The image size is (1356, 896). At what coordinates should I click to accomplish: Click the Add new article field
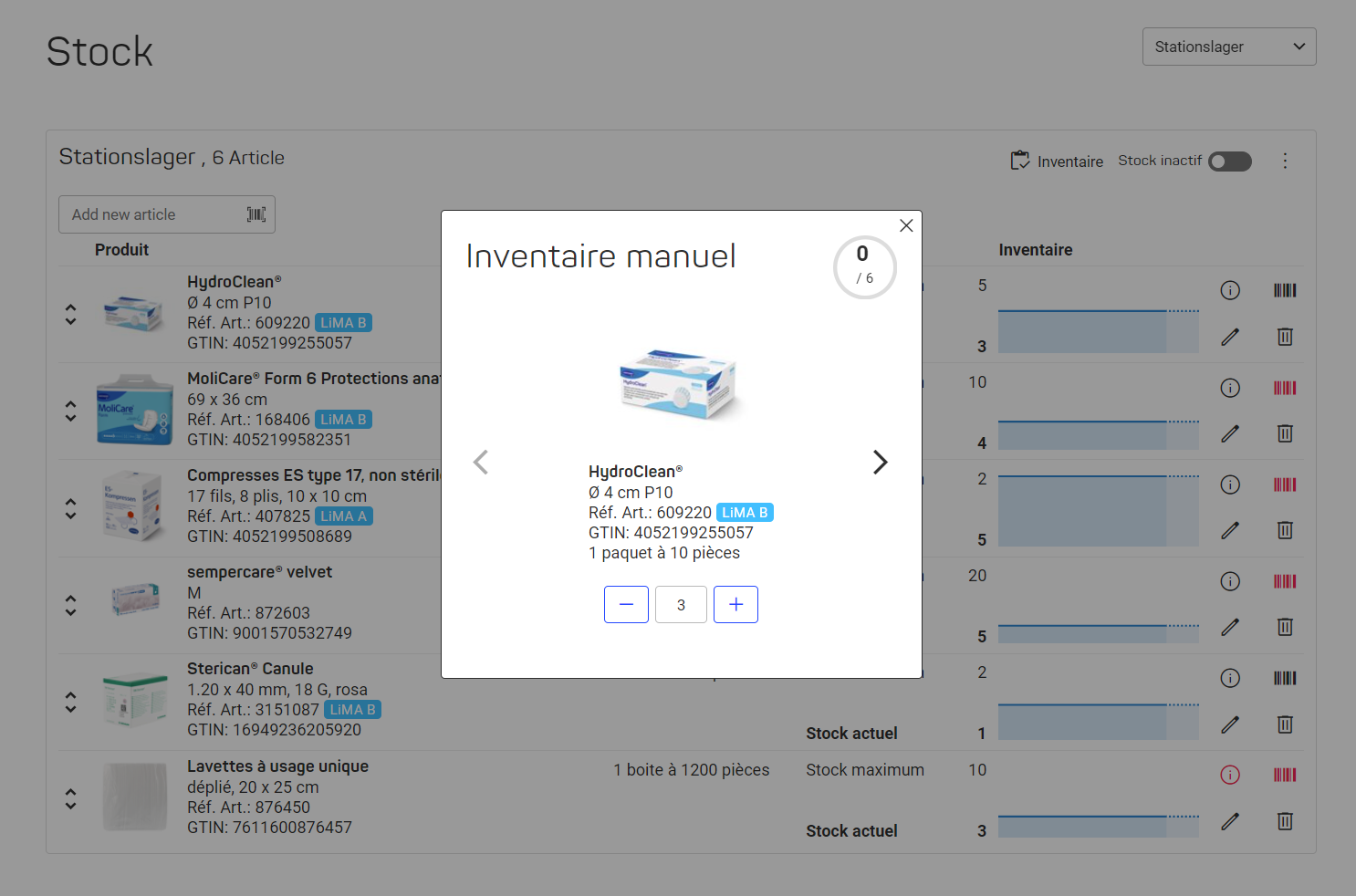[x=167, y=214]
